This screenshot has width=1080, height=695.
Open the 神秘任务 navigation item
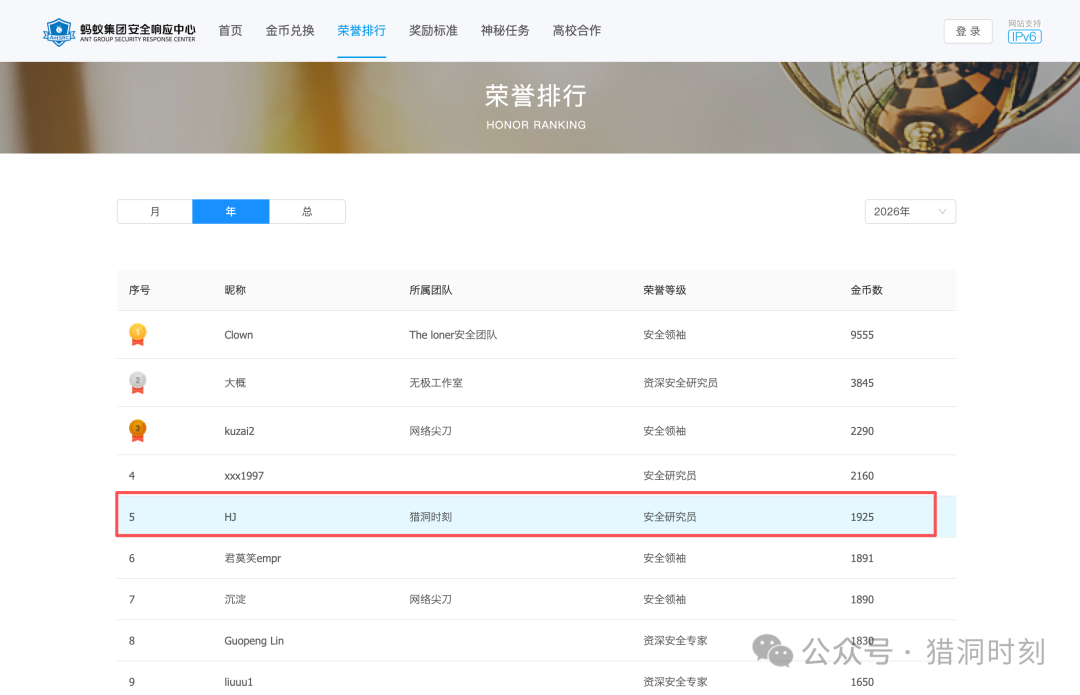coord(505,30)
